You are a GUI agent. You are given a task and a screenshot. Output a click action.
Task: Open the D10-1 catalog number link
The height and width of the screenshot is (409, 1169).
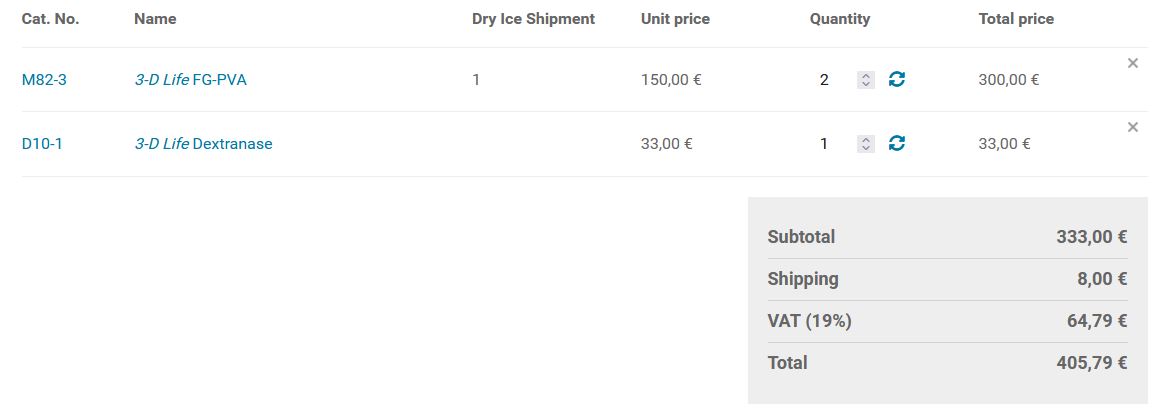click(42, 144)
